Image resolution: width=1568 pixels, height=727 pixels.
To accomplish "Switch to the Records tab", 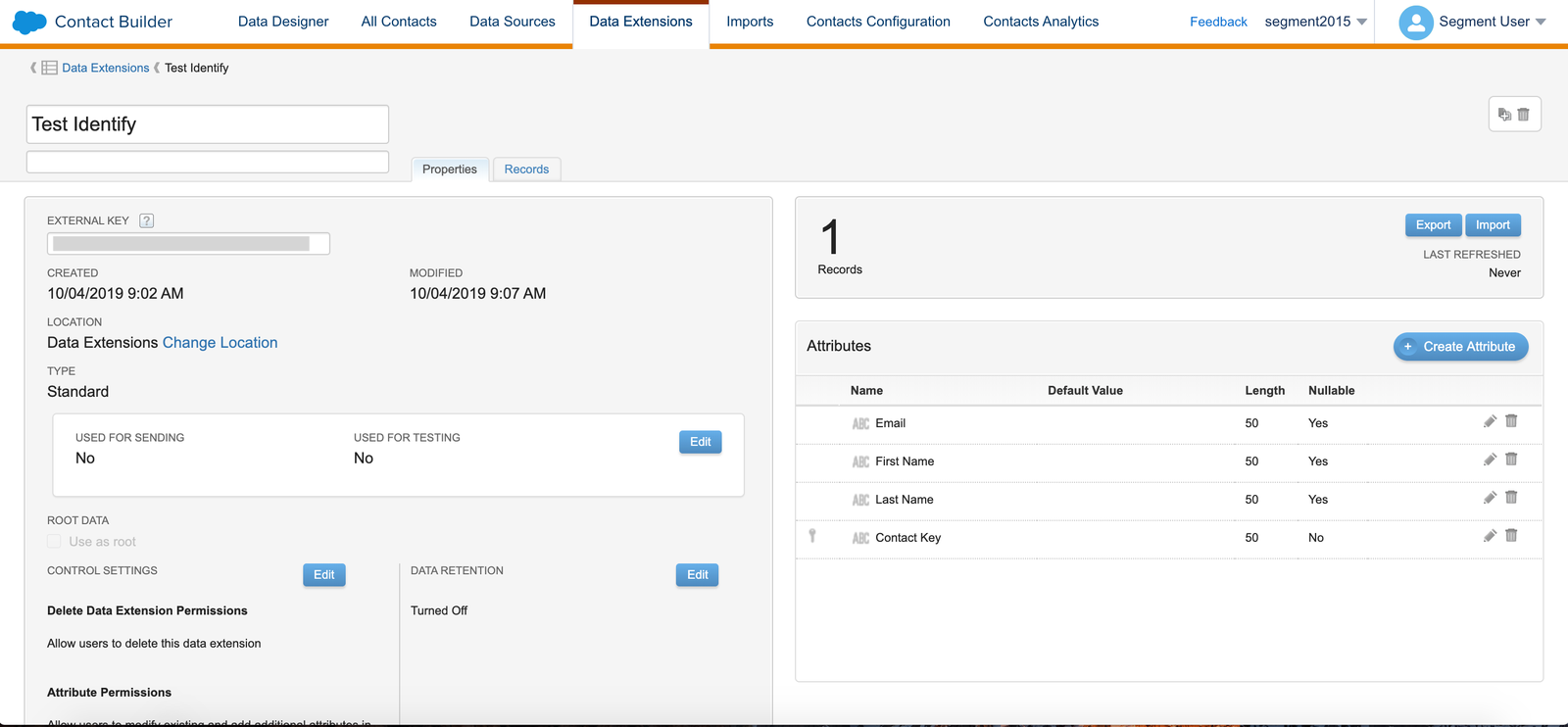I will click(x=526, y=170).
